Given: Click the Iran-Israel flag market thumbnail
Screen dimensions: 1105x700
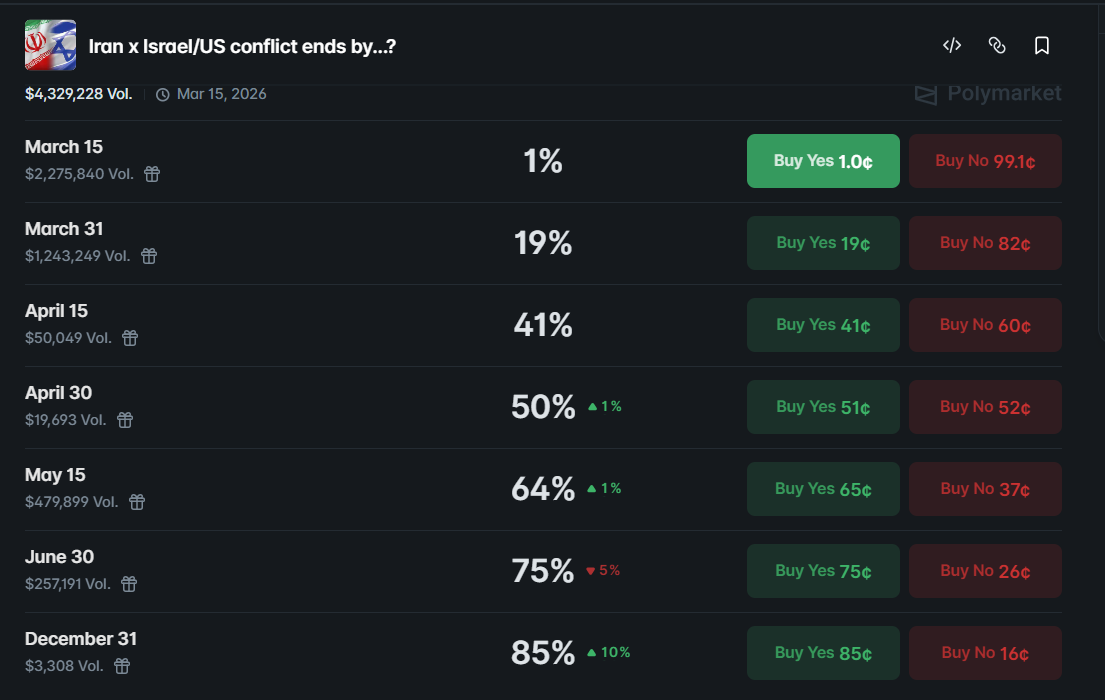Looking at the screenshot, I should tap(50, 45).
